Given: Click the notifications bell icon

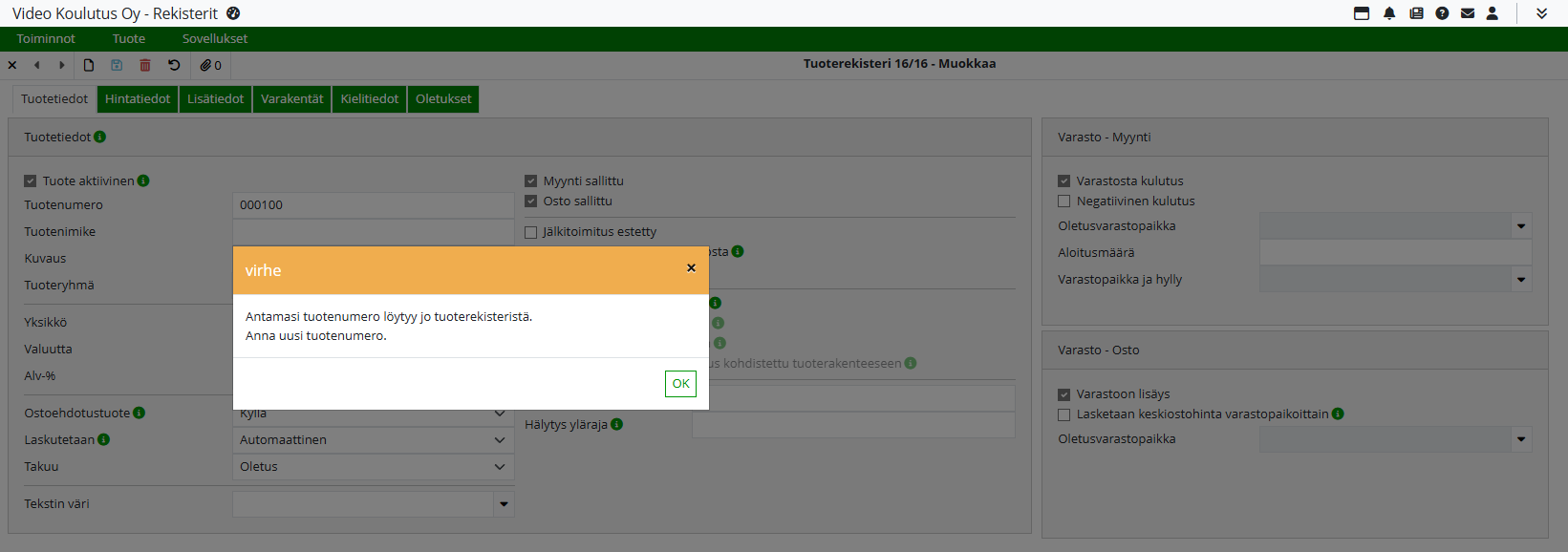Looking at the screenshot, I should coord(1389,13).
